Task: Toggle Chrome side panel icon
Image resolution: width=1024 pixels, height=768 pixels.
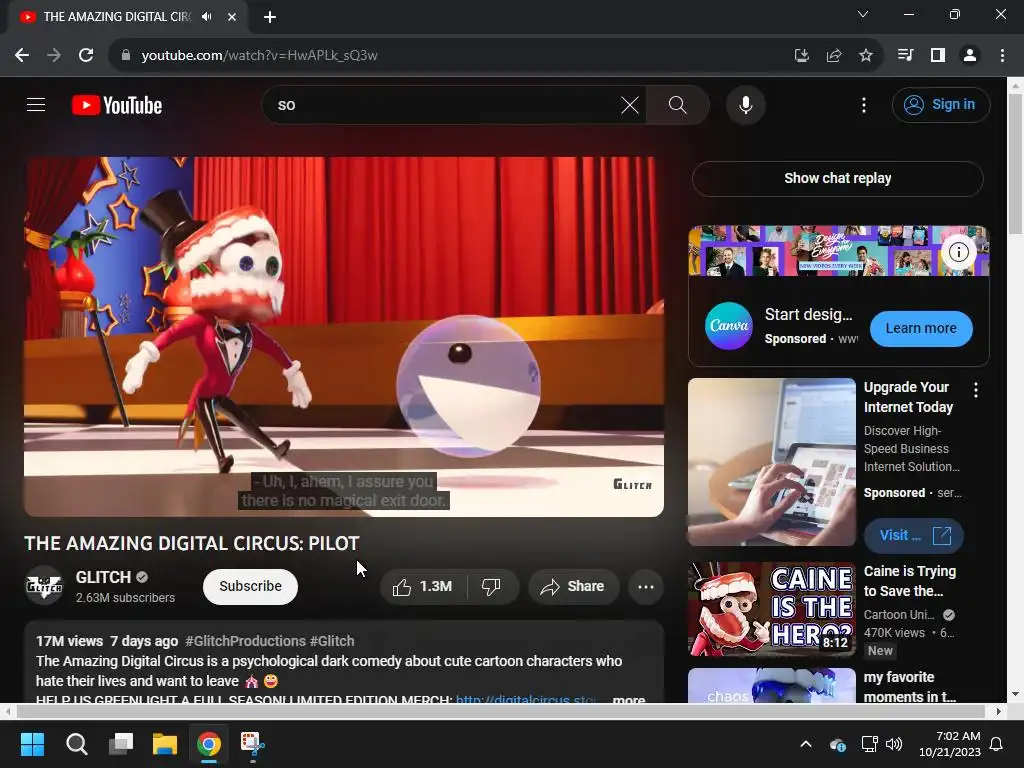Action: (938, 56)
